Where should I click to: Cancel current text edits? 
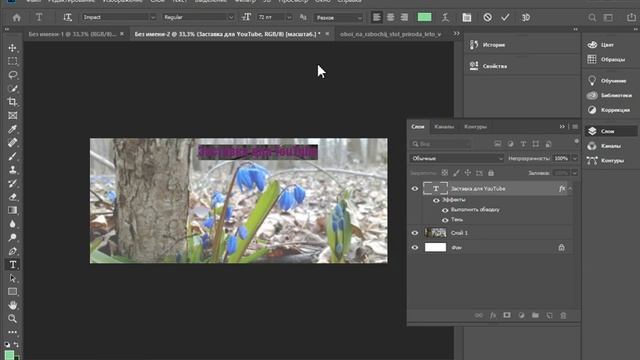[x=487, y=18]
